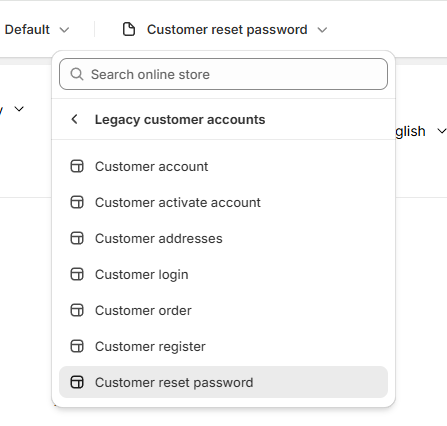447x426 pixels.
Task: Open Customer activate account template
Action: [223, 202]
